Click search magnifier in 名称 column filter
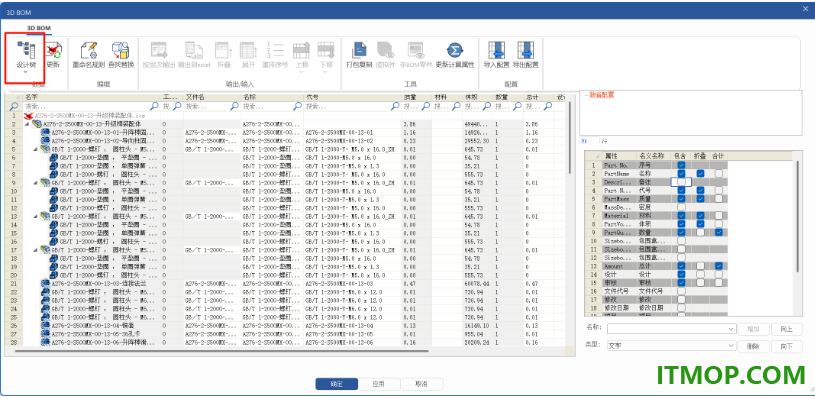Screen dimensions: 815x398 tap(297, 106)
